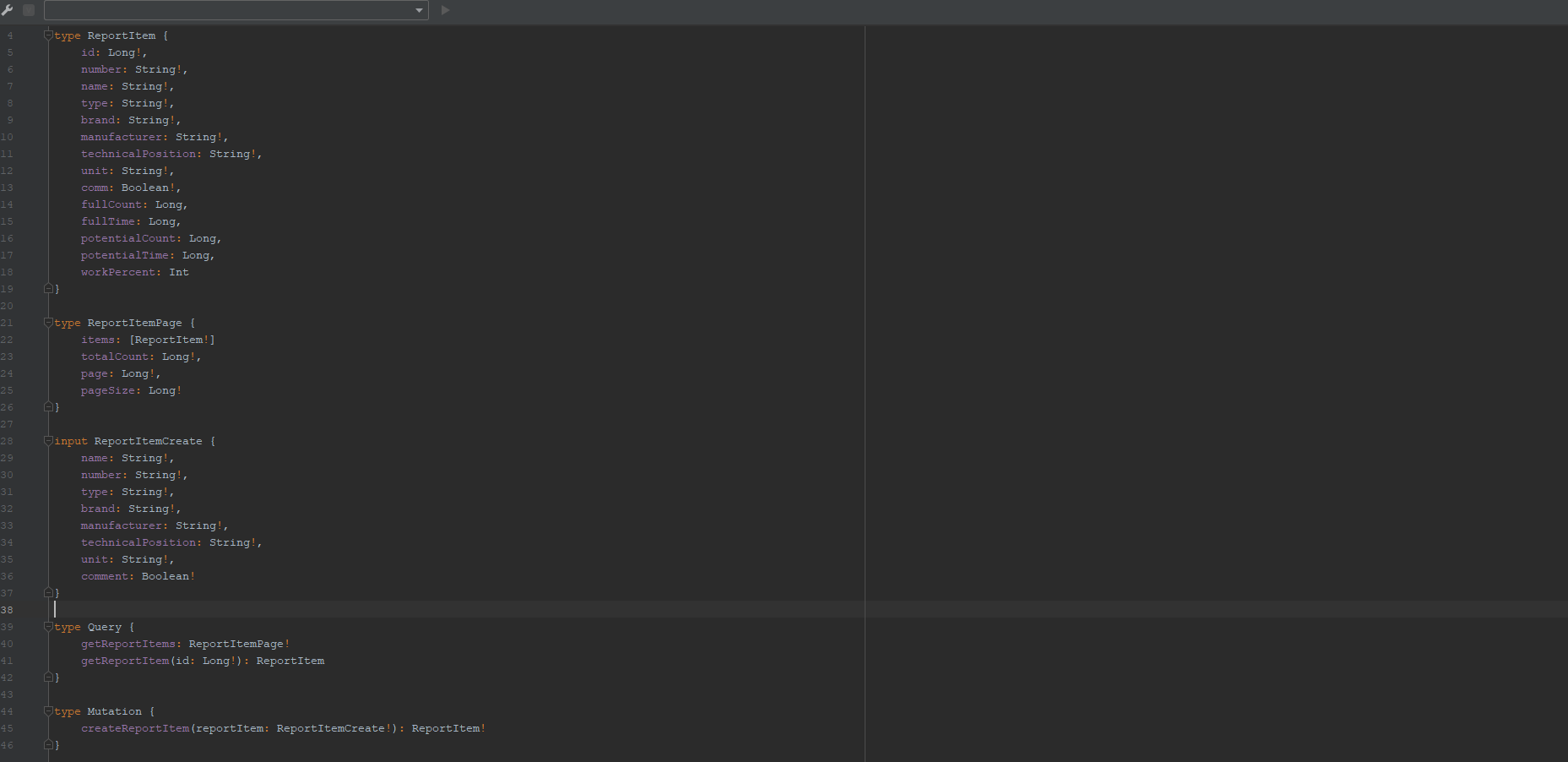Viewport: 1568px width, 762px height.
Task: Click 'number' field on line 30
Action: click(x=102, y=475)
